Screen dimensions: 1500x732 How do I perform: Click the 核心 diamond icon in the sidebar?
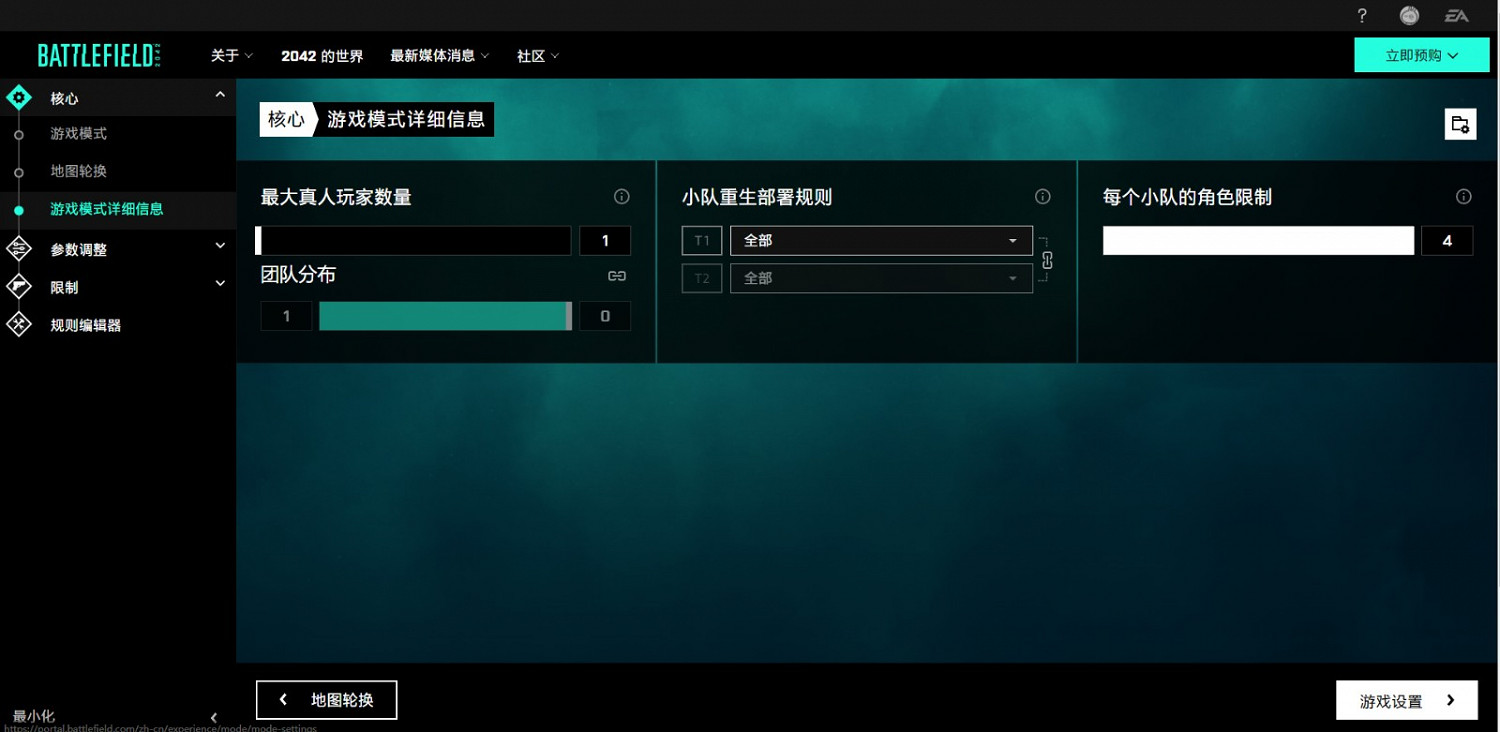pos(18,97)
